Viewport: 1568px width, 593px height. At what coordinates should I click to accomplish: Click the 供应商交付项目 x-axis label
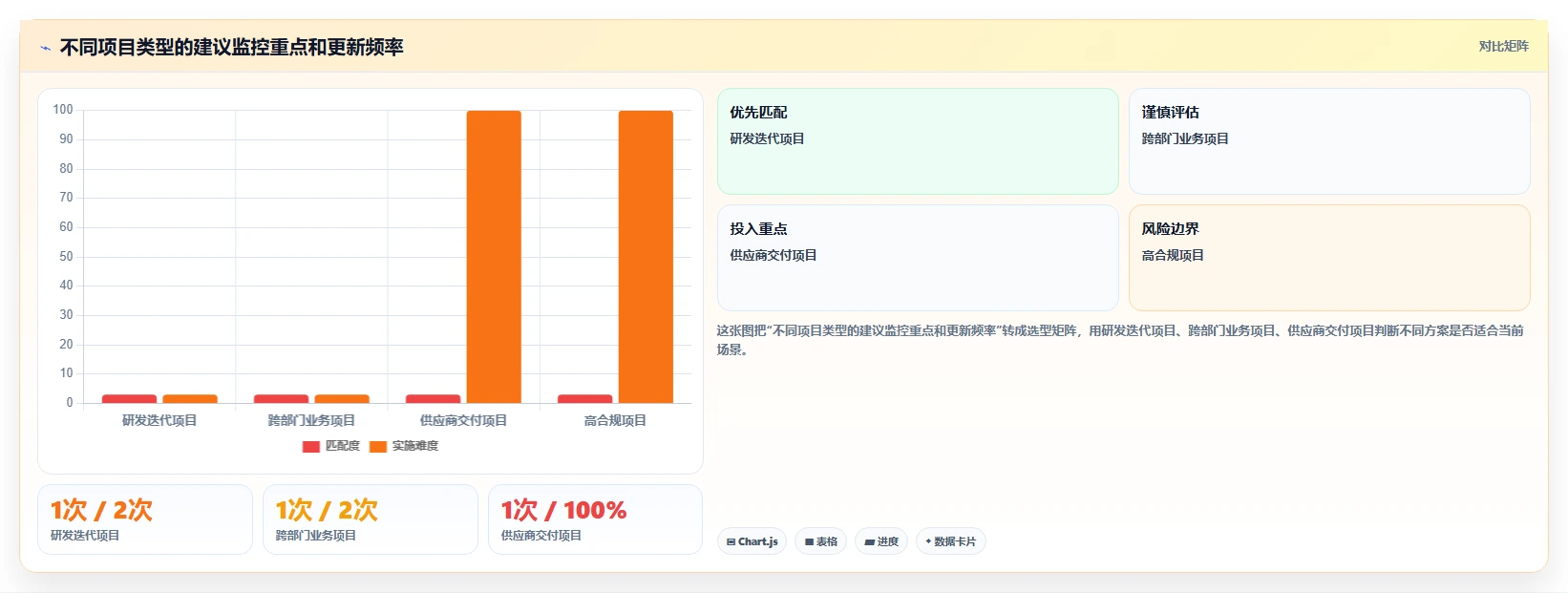(463, 420)
